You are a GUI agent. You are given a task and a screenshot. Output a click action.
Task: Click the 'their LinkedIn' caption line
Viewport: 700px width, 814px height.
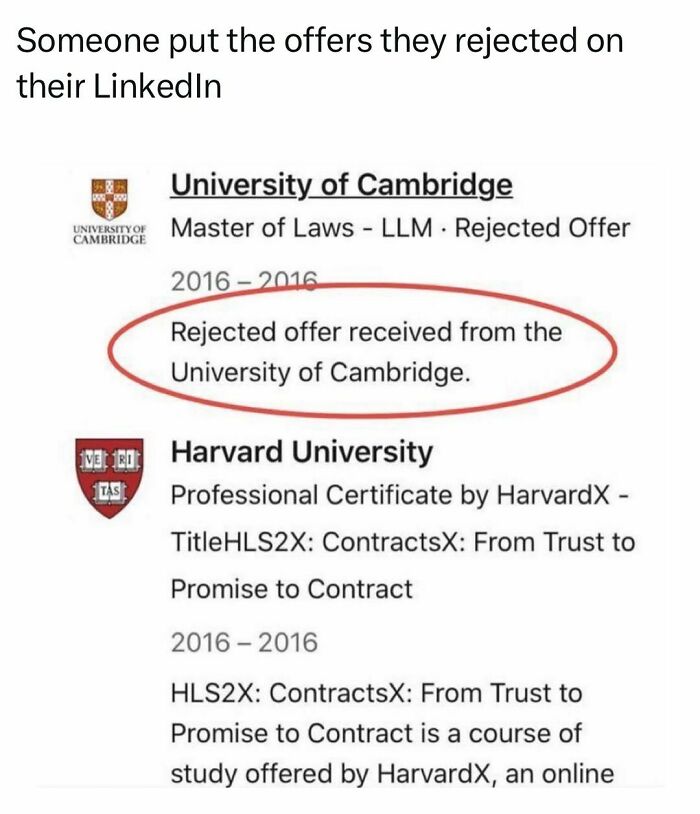point(119,86)
